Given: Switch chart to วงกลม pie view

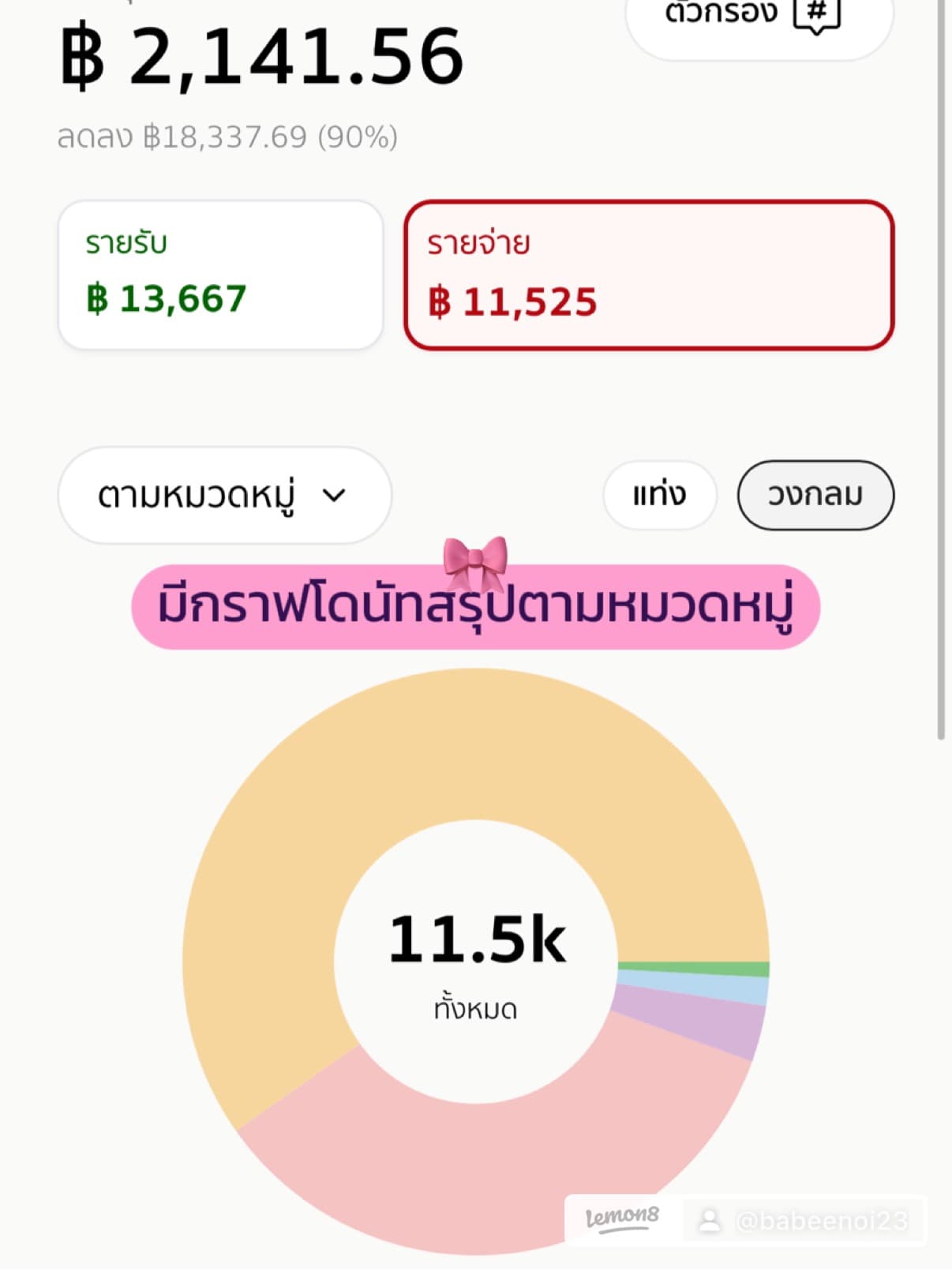Looking at the screenshot, I should [x=815, y=495].
